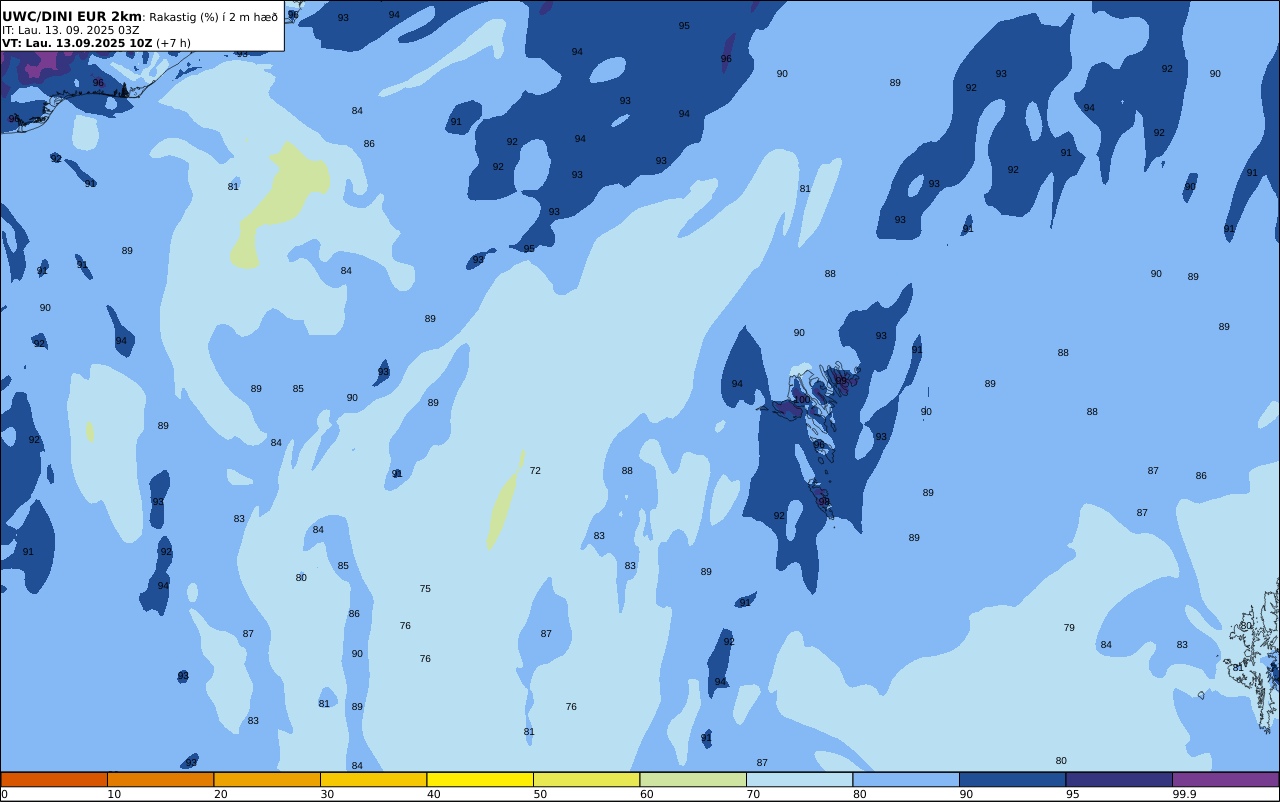Image resolution: width=1280 pixels, height=802 pixels.
Task: Click the 'IT: Lau. 13. 09. 2025 03Z' line
Action: 70,30
